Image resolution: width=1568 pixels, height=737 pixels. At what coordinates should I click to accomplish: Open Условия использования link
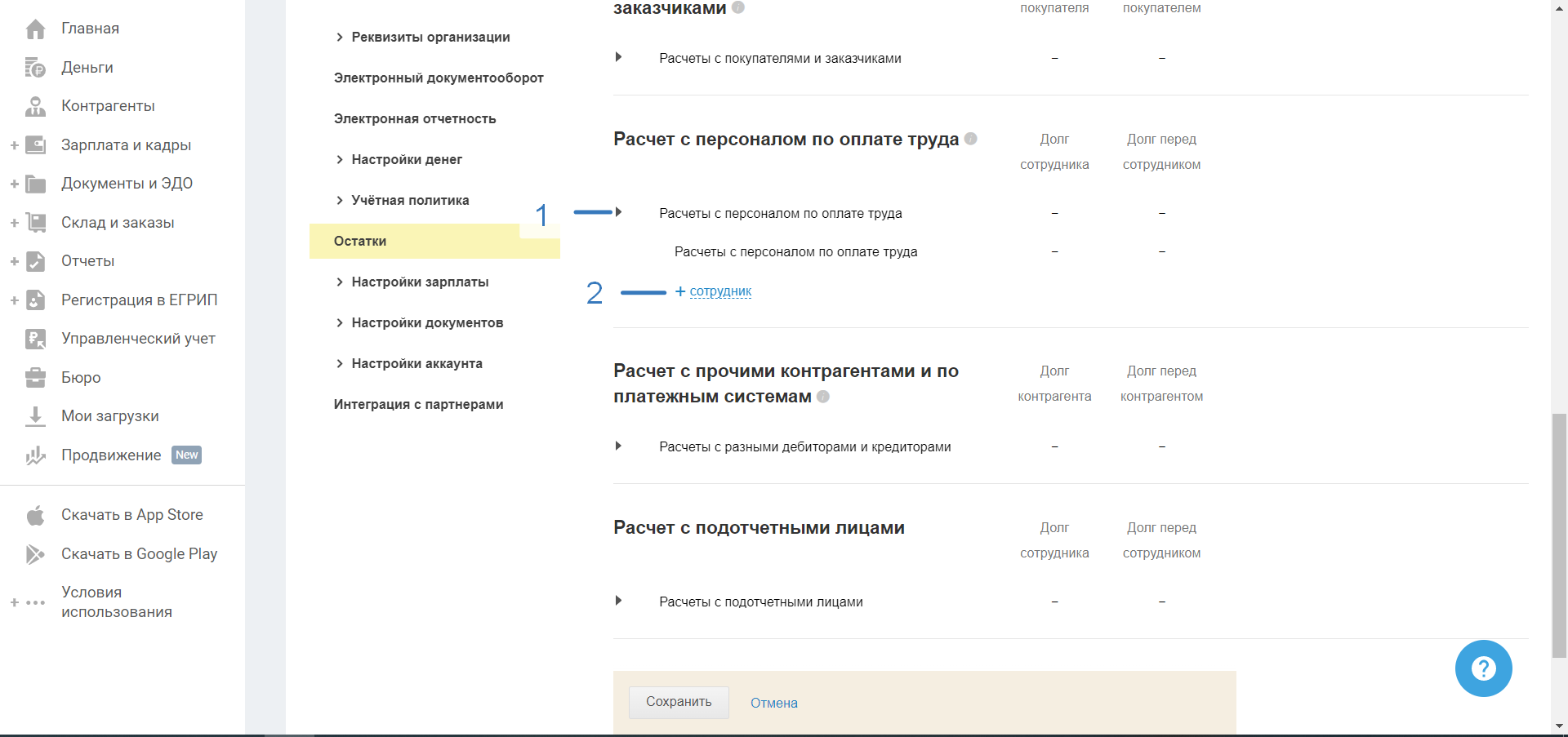tap(117, 602)
